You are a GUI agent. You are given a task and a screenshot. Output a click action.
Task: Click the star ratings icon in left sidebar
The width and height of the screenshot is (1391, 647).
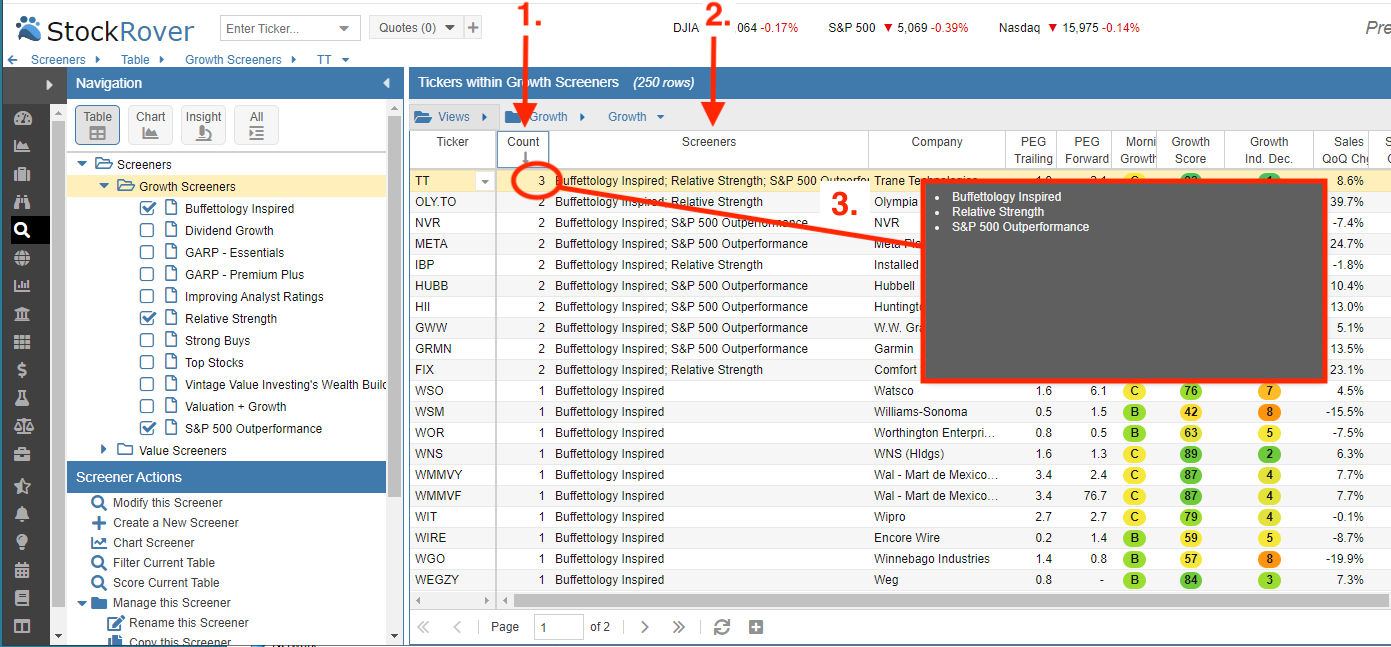[x=22, y=487]
